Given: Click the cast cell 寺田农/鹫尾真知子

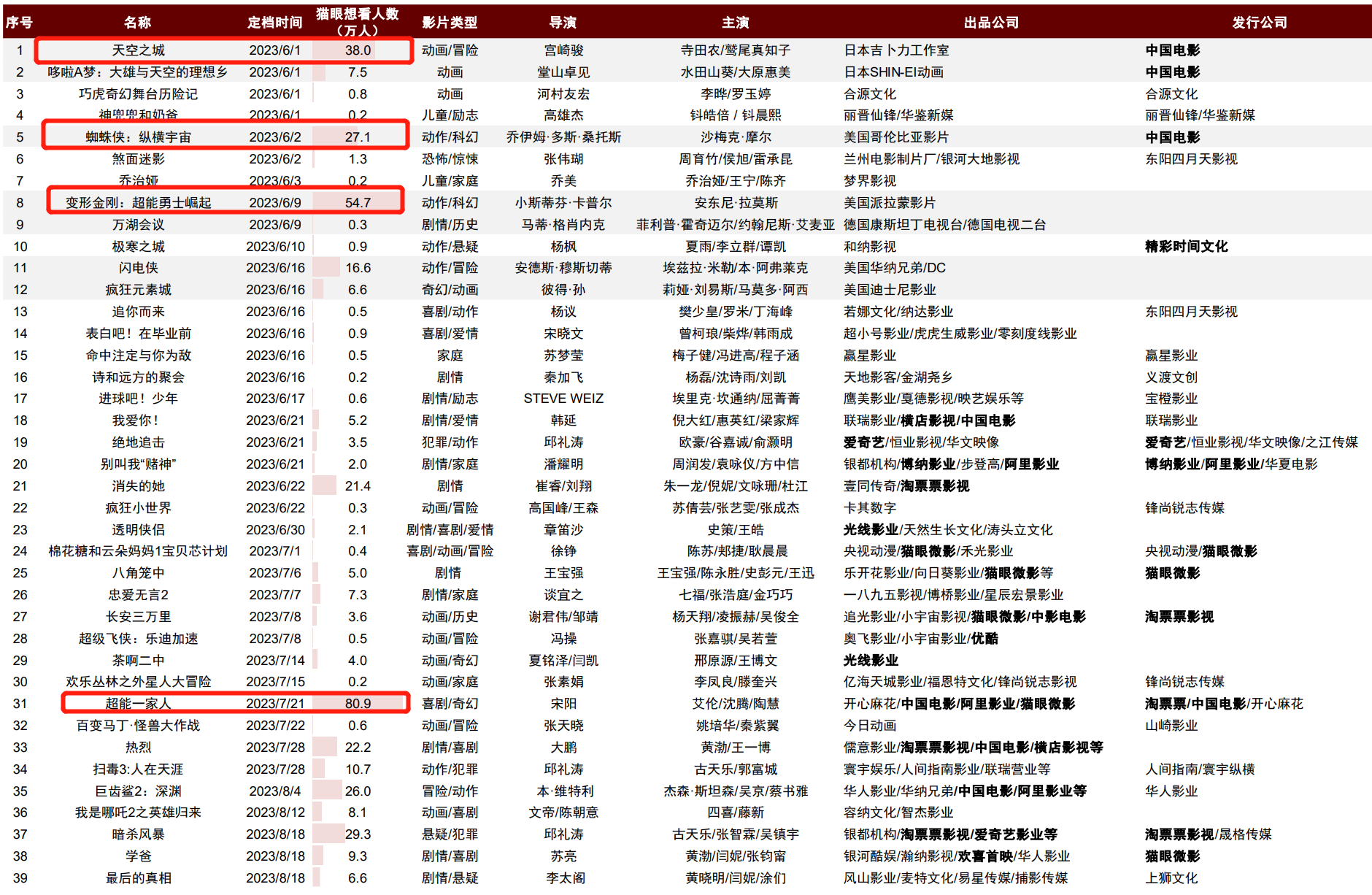Looking at the screenshot, I should [736, 50].
